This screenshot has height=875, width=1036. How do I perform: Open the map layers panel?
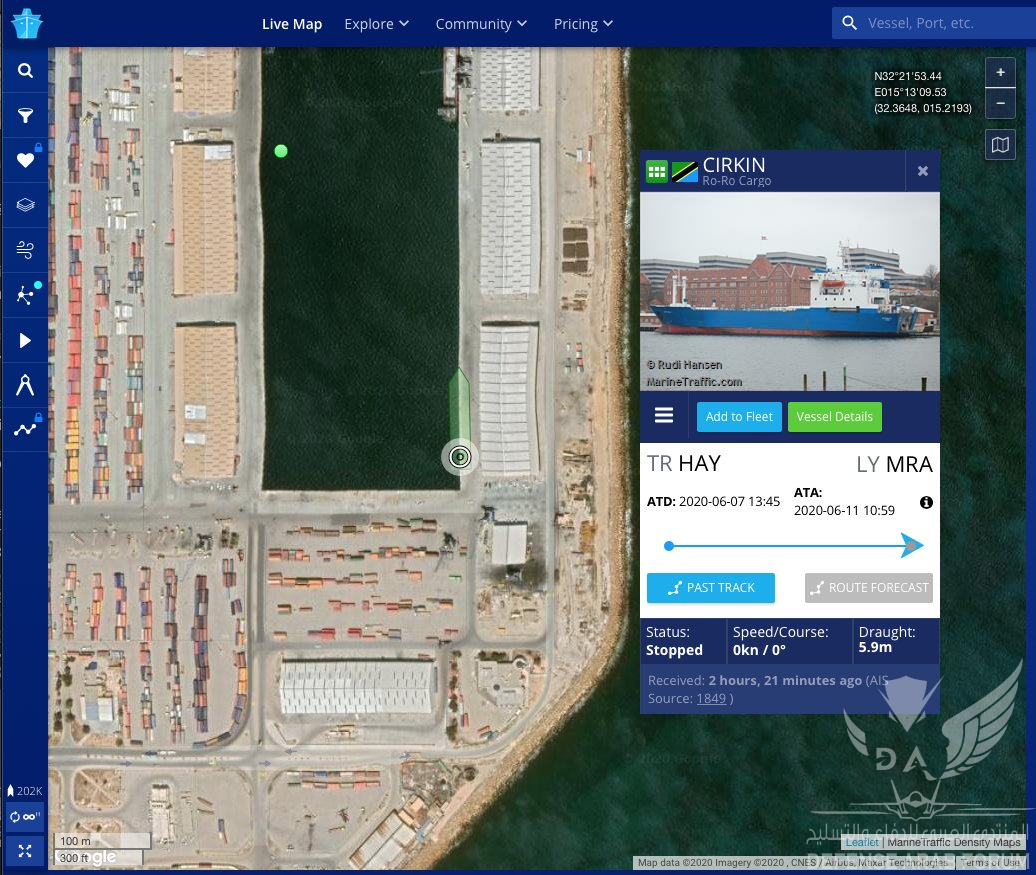click(25, 205)
